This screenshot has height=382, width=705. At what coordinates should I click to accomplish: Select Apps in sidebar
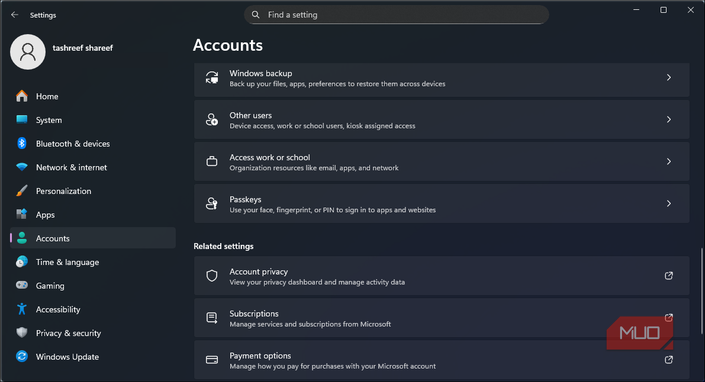93,215
